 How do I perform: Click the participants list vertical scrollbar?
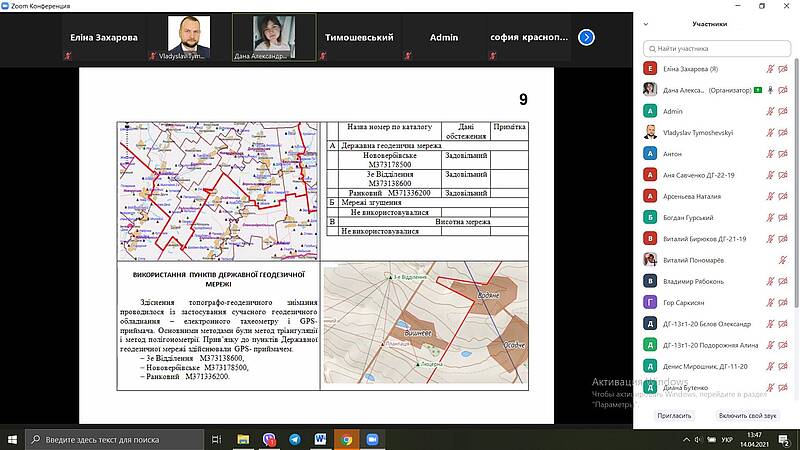pos(797,184)
